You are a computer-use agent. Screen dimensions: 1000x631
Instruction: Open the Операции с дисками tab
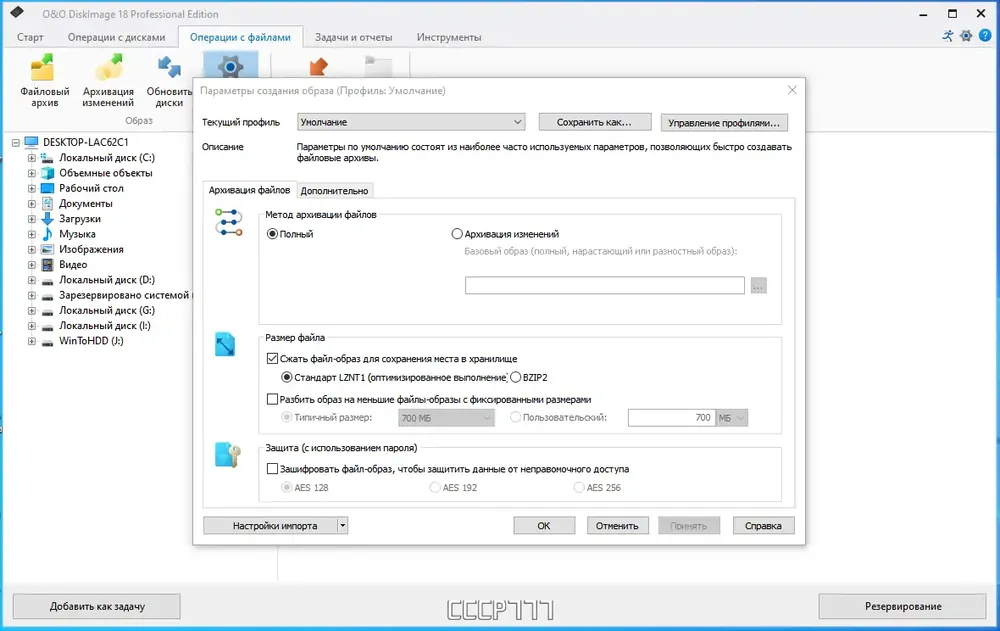click(117, 37)
